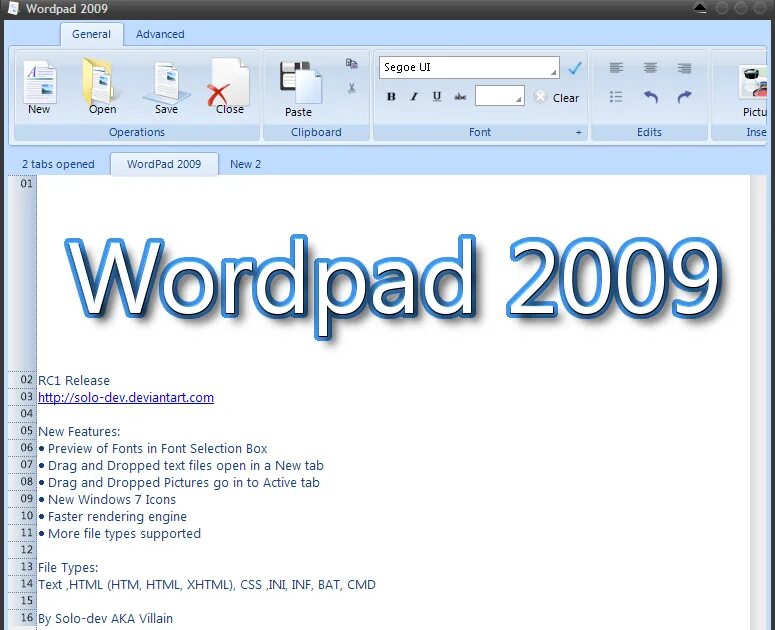Select the WordPad 2009 document tab
The image size is (775, 630).
[x=164, y=164]
